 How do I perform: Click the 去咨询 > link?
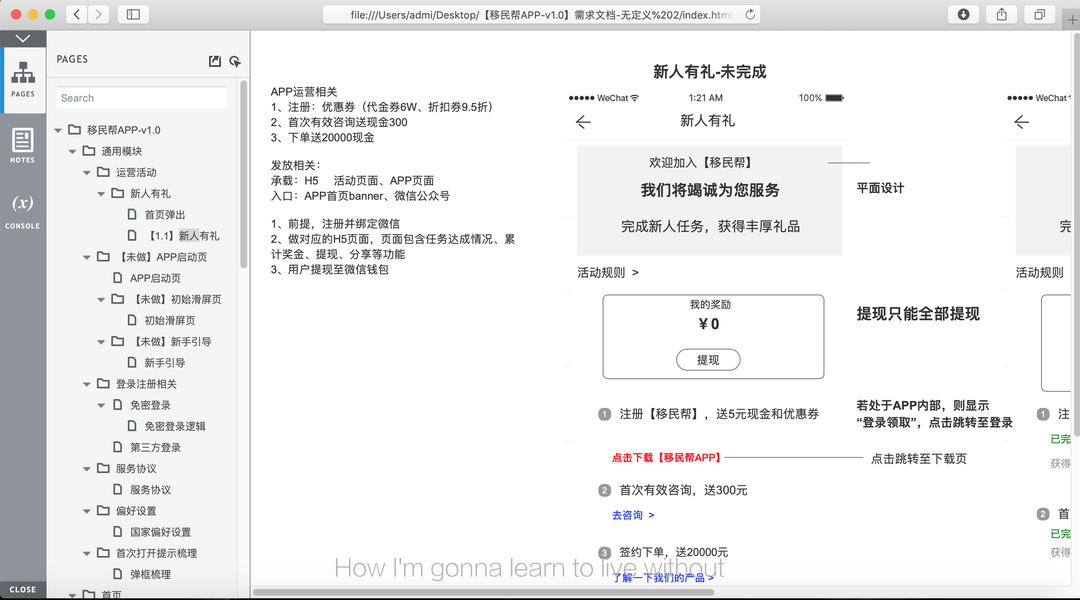pos(633,515)
